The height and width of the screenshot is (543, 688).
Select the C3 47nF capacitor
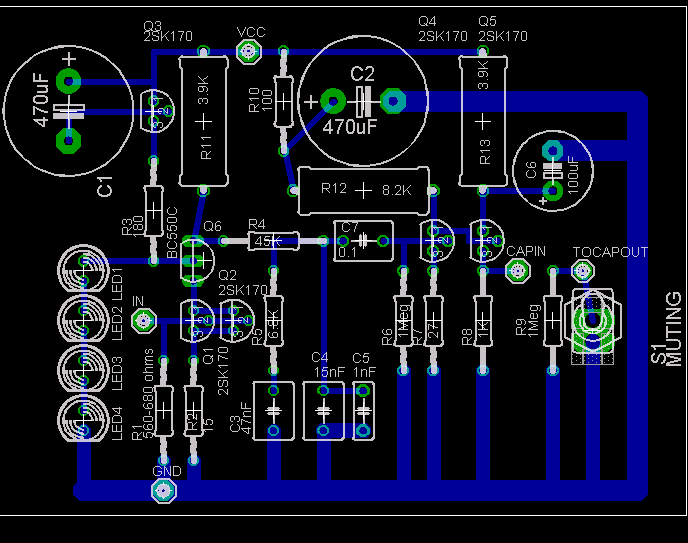(x=274, y=411)
